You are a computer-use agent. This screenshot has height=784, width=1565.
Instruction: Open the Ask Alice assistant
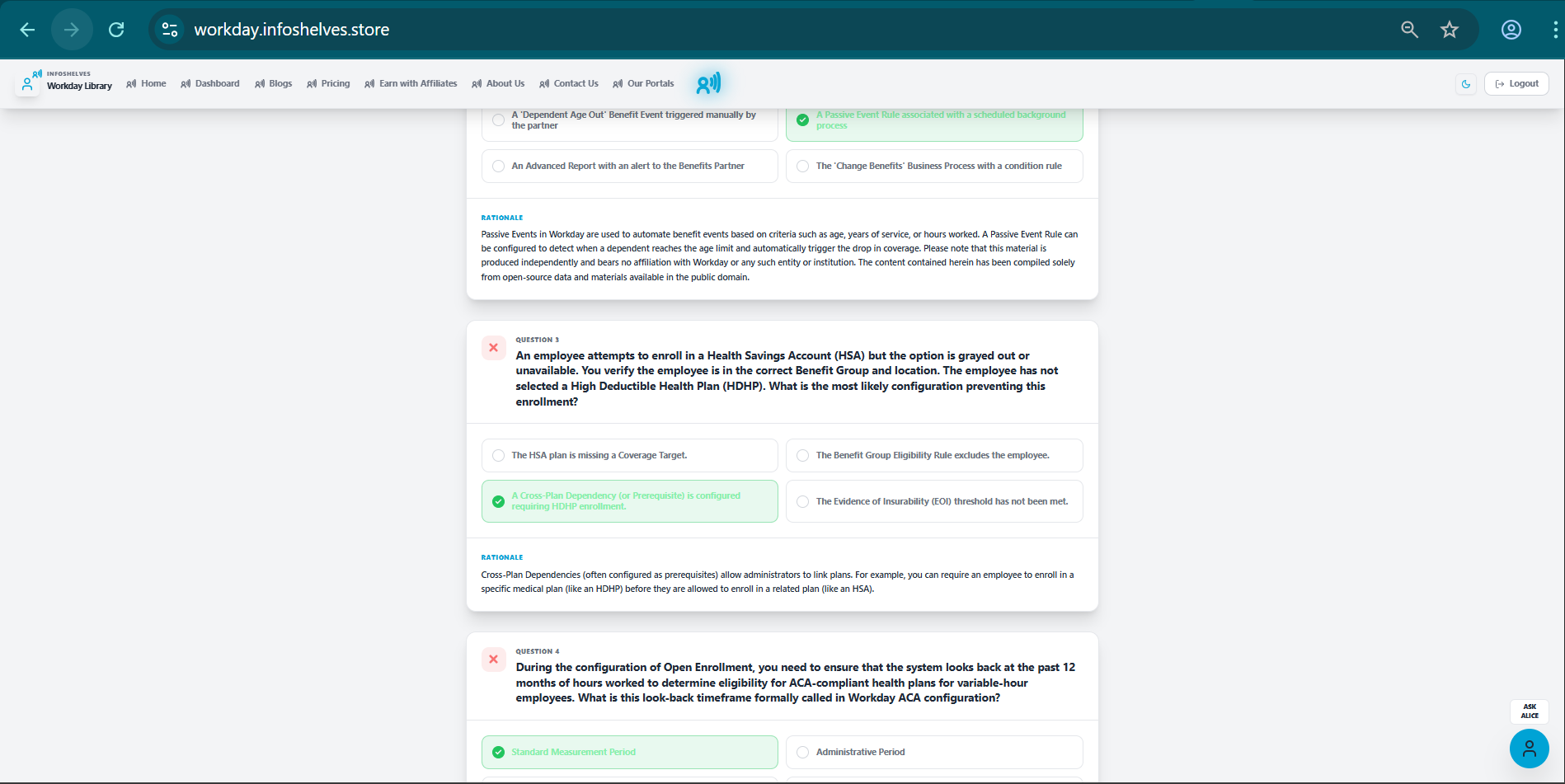point(1530,711)
